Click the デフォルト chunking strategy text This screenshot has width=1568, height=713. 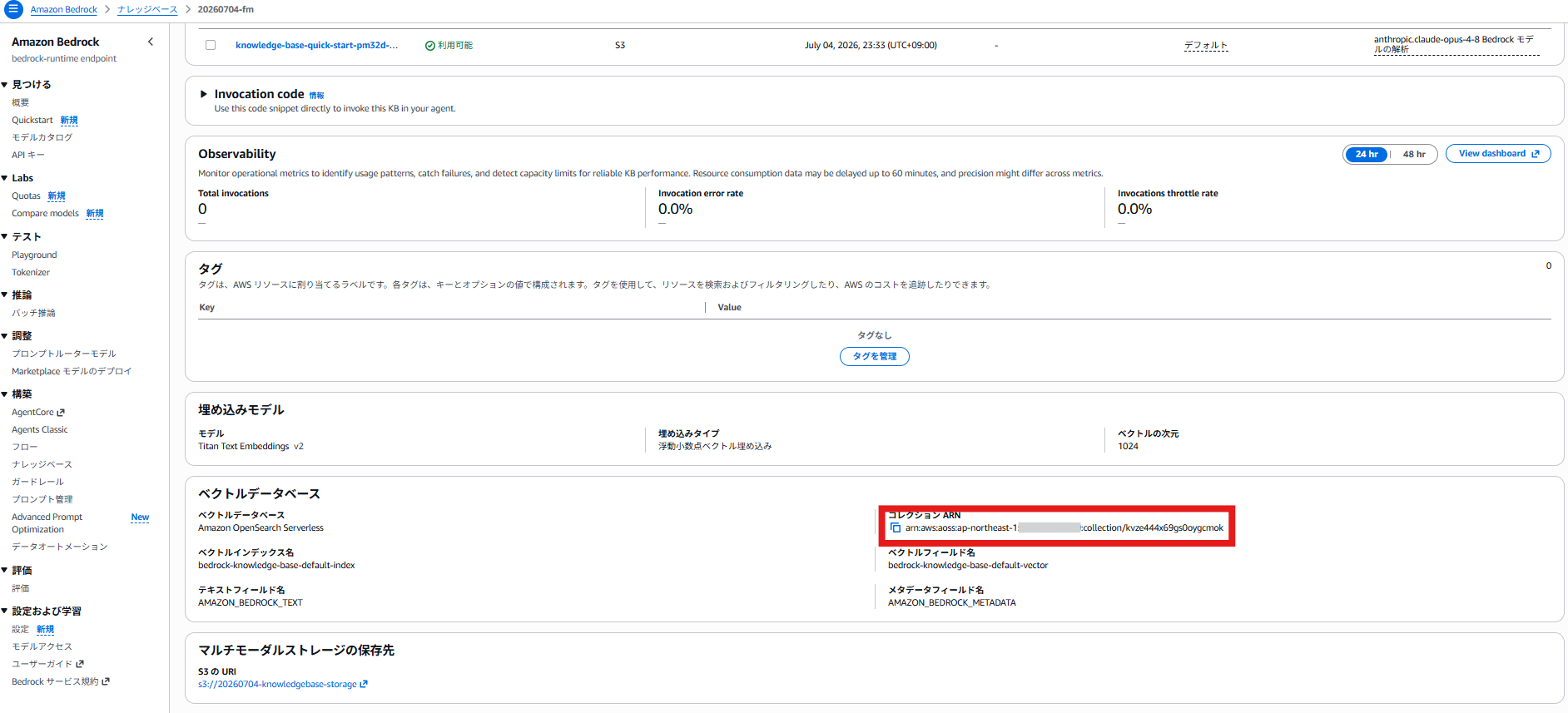(x=1206, y=46)
